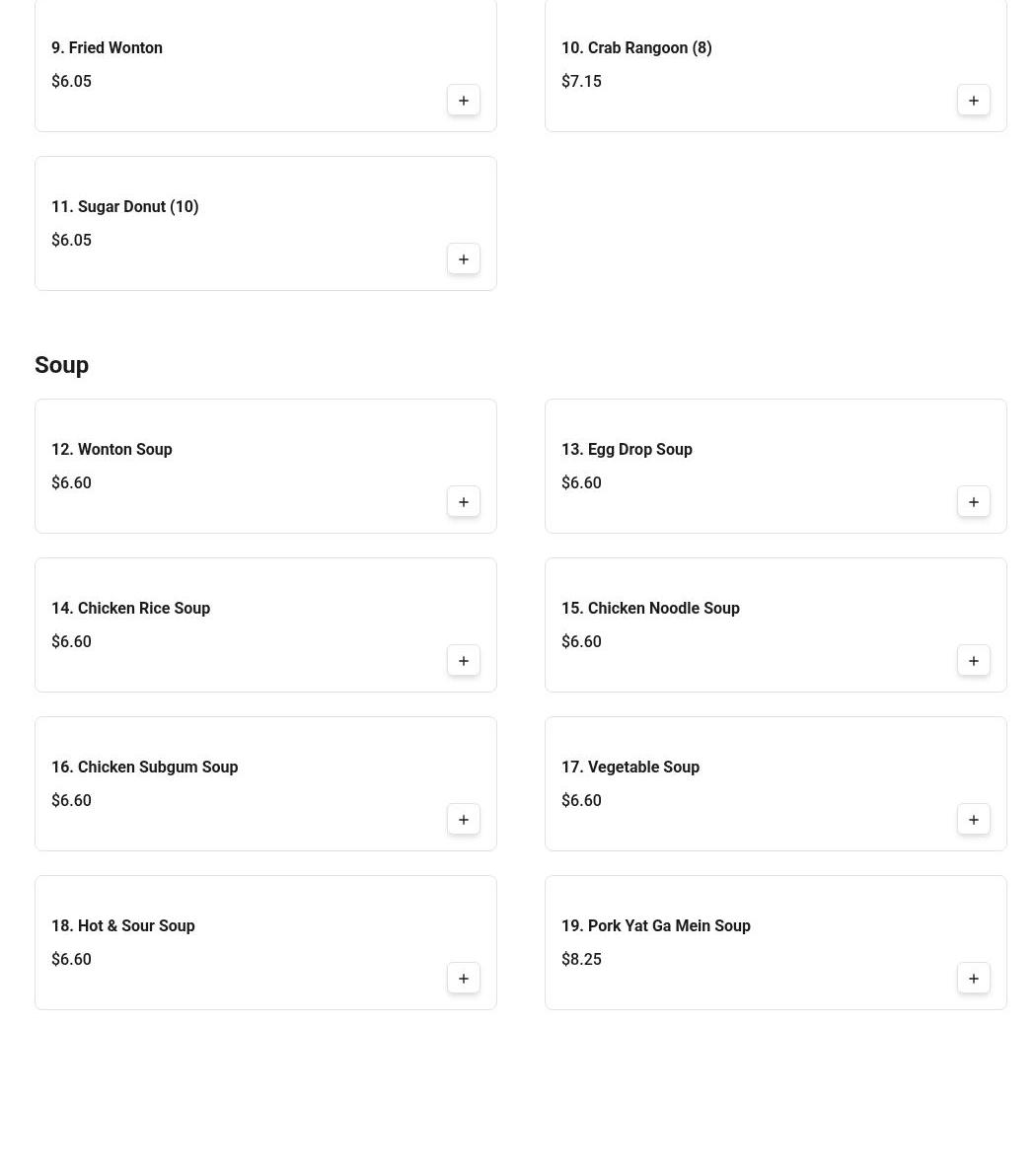Image resolution: width=1036 pixels, height=1172 pixels.
Task: Open 15. Chicken Noodle Soup item
Action: click(x=649, y=609)
